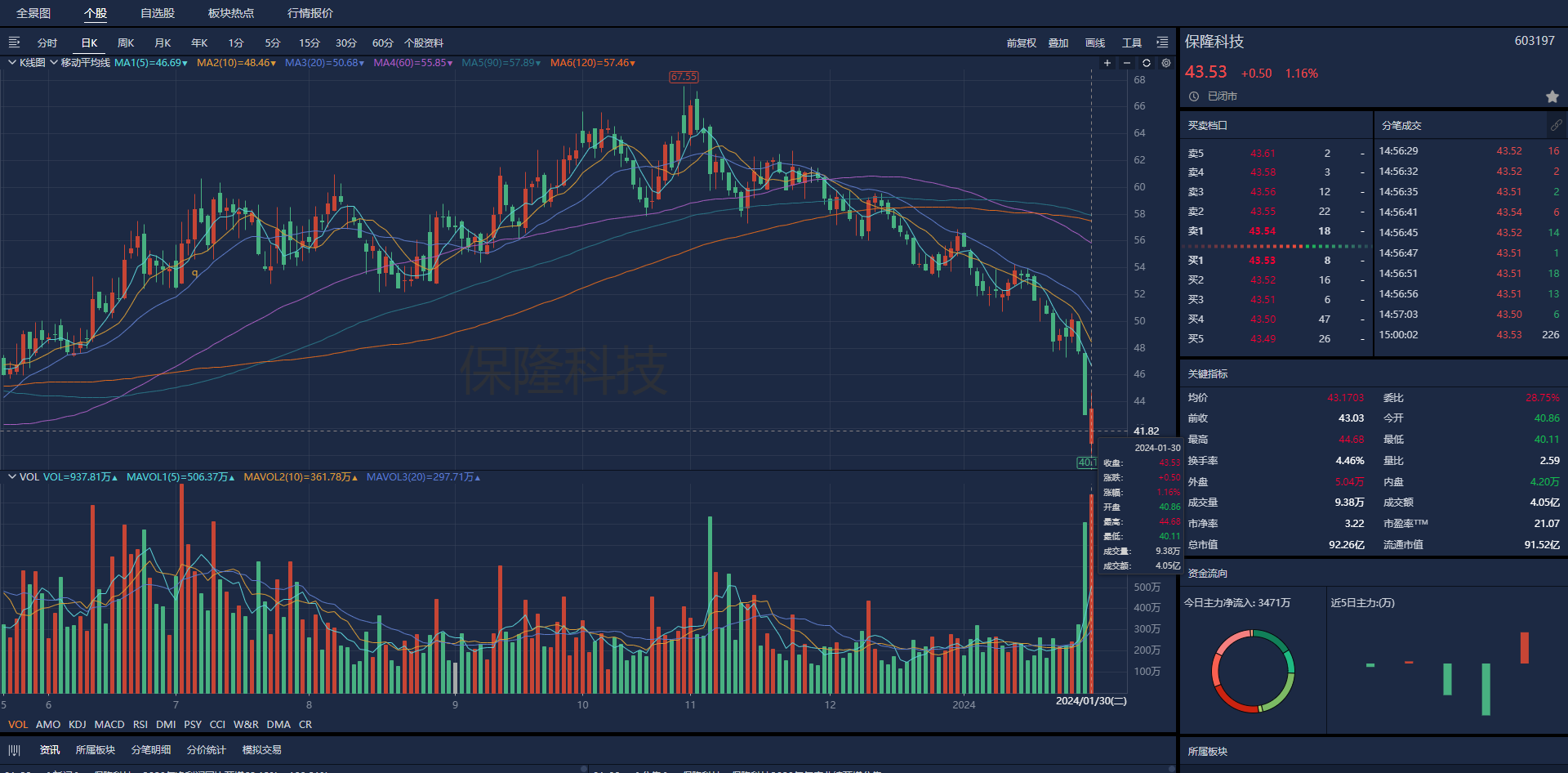Open the 工具 tools button
1568x773 pixels.
(x=1132, y=43)
